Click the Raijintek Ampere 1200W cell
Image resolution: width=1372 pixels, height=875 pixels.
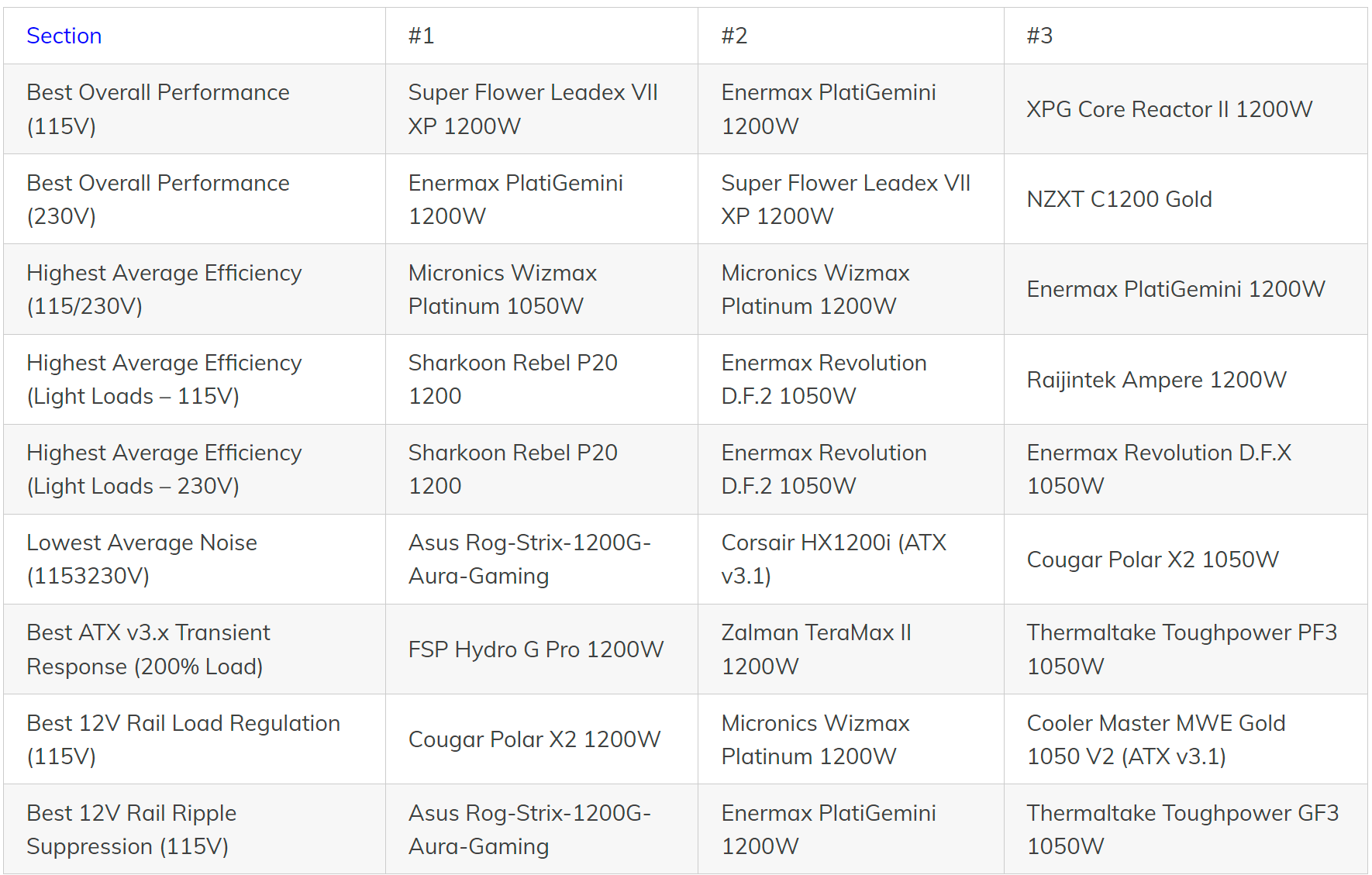[x=1156, y=380]
